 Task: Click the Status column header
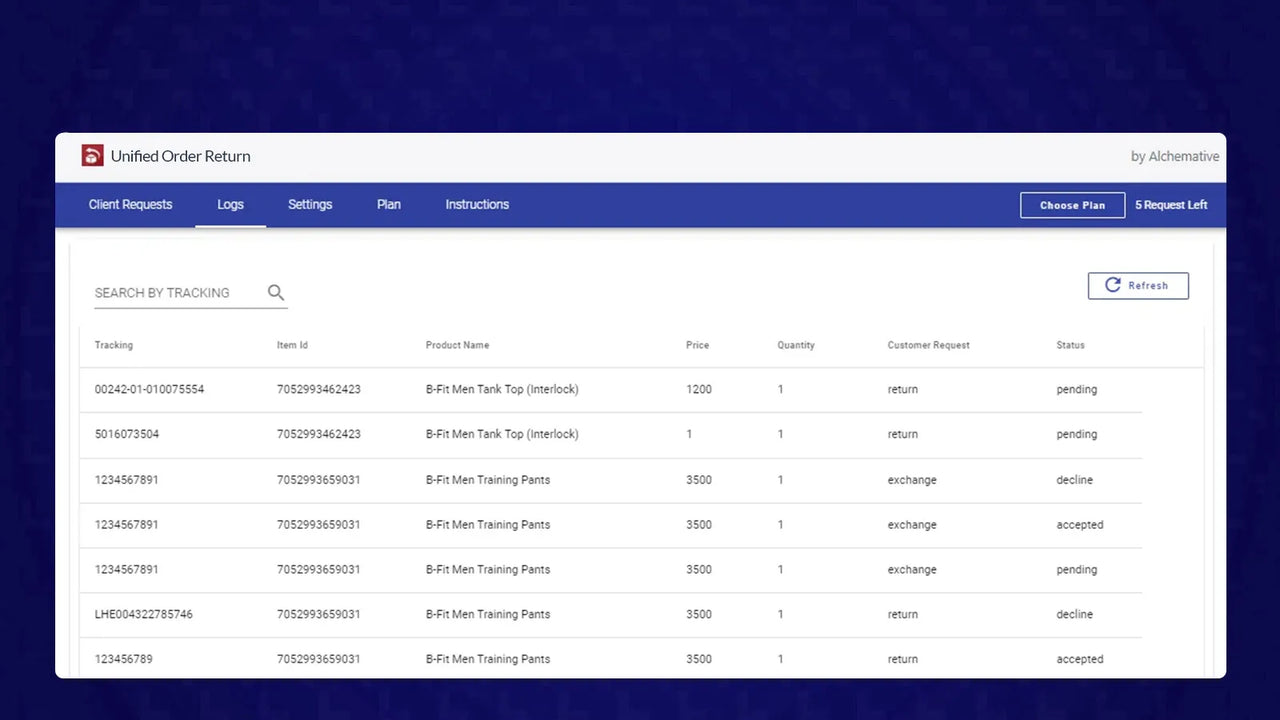coord(1070,345)
